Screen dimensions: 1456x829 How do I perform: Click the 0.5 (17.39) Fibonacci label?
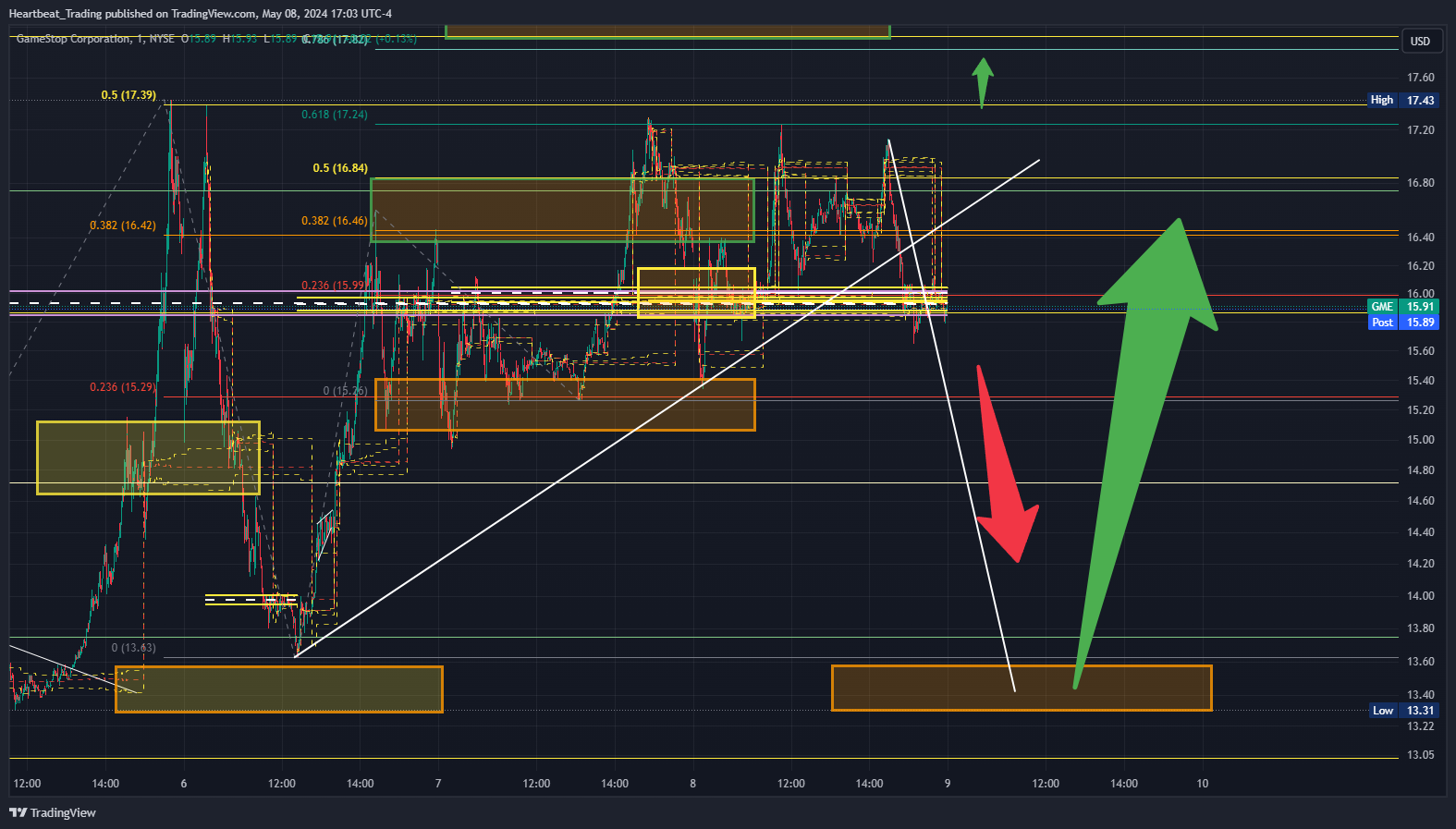(128, 95)
